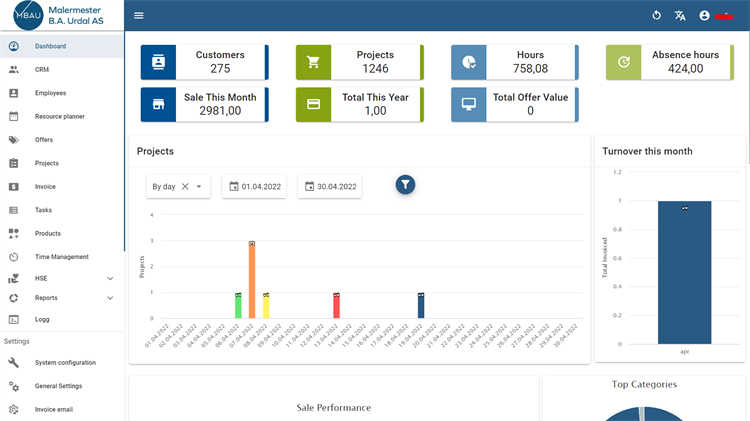Click the Customers card contact icon
The width and height of the screenshot is (750, 421).
point(158,62)
